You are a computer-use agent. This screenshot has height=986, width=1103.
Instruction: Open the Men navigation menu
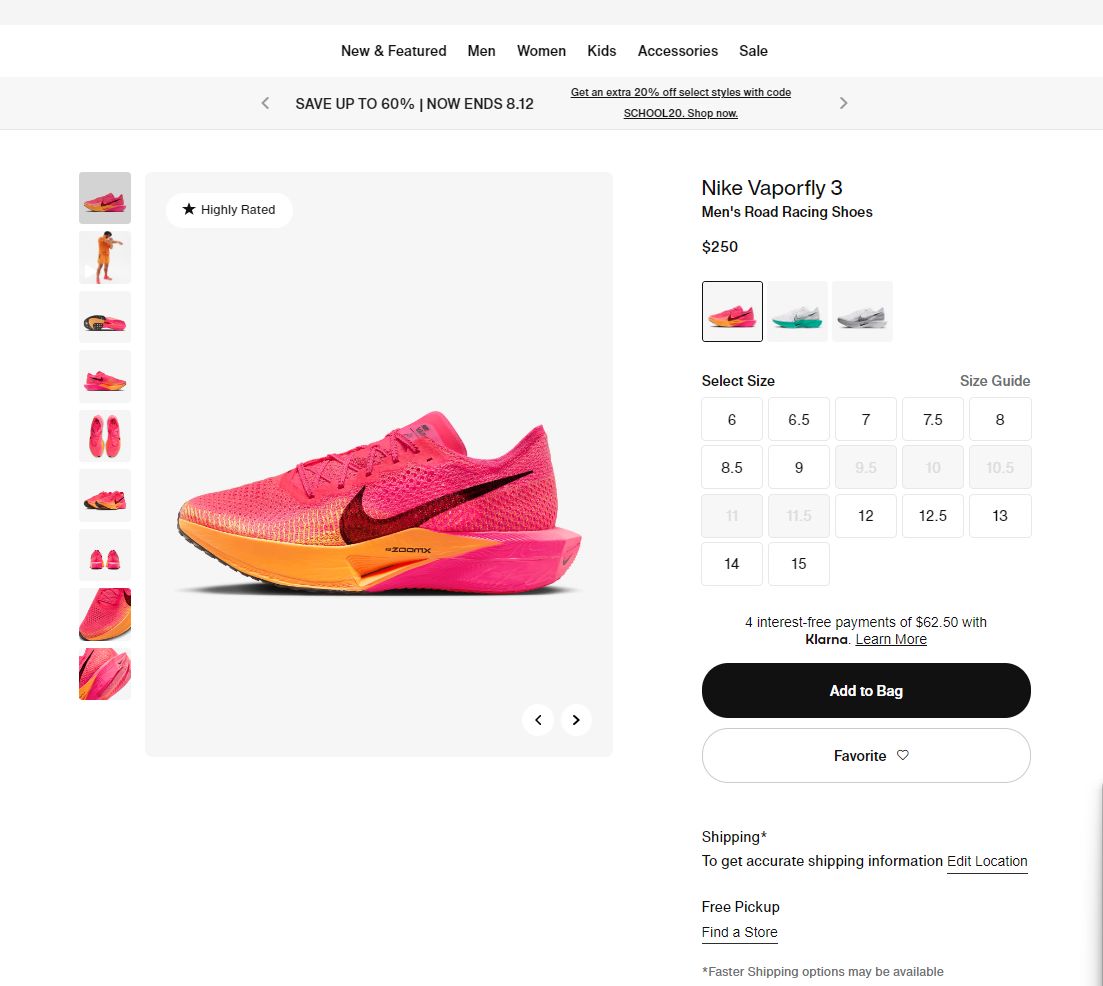point(481,51)
